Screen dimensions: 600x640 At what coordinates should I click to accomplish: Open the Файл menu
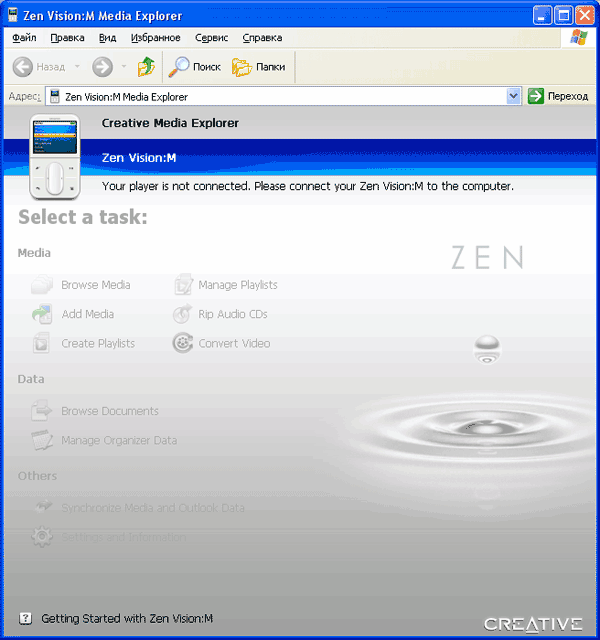[24, 38]
